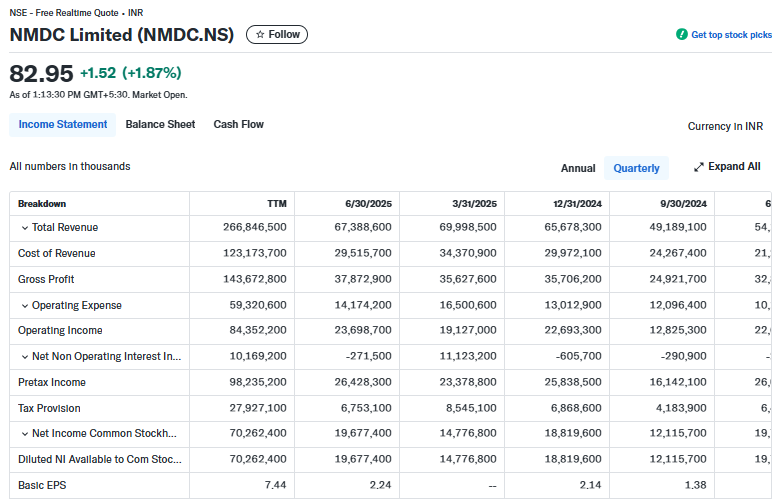
Task: Click the Expand All arrows icon
Action: tap(699, 167)
